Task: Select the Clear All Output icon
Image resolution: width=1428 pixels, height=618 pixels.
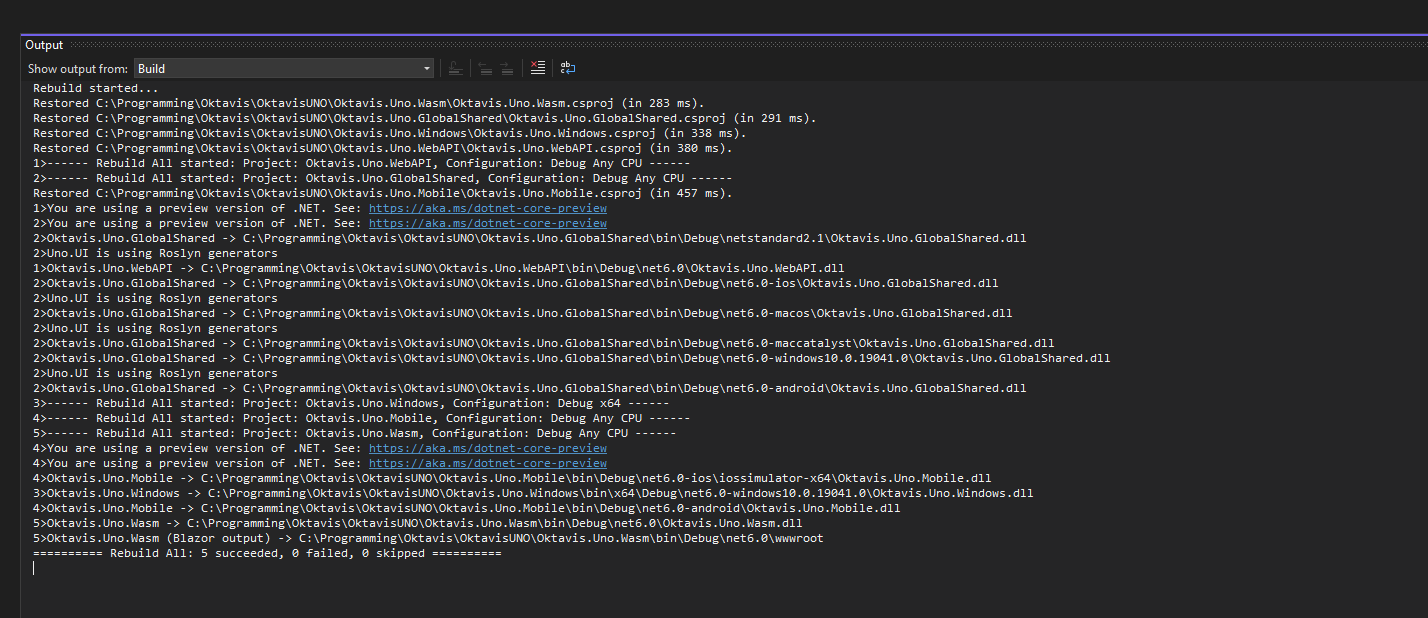Action: [x=537, y=67]
